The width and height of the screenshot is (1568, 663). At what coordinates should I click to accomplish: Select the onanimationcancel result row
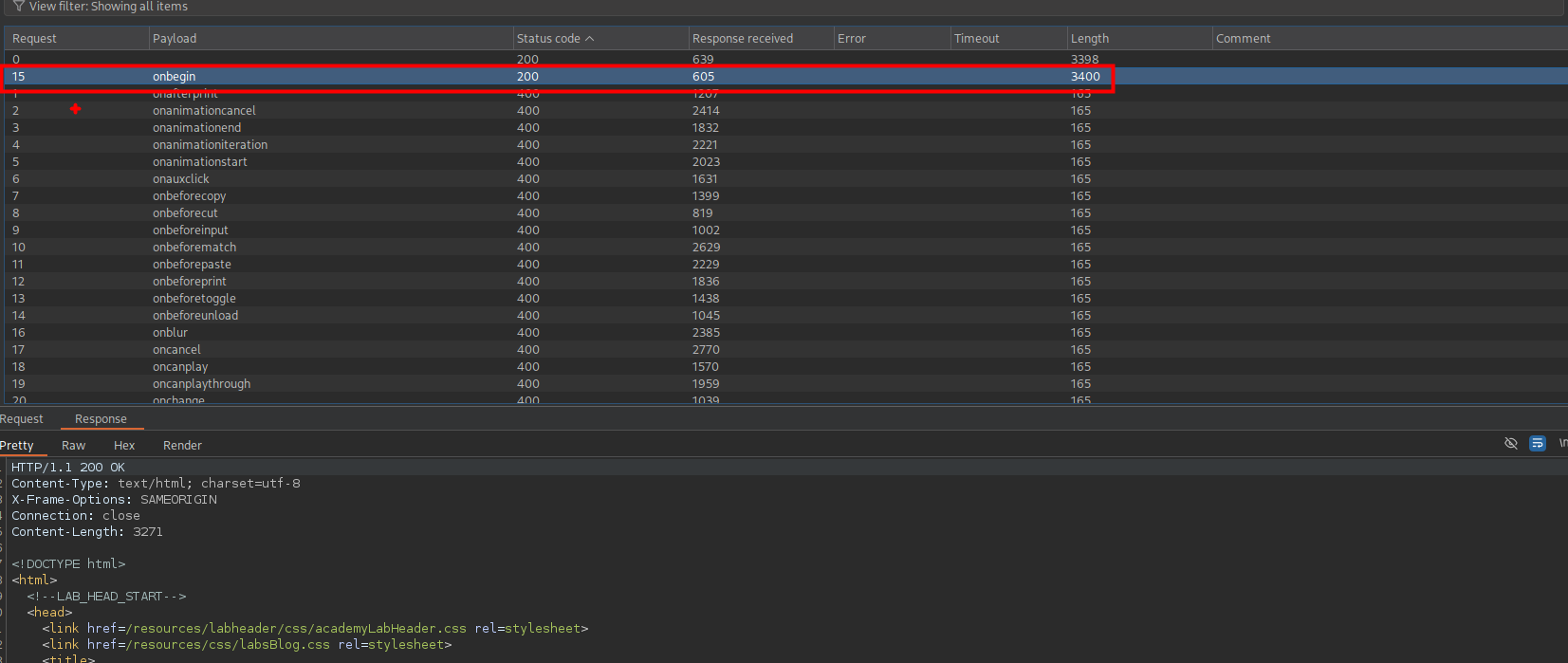click(x=204, y=111)
